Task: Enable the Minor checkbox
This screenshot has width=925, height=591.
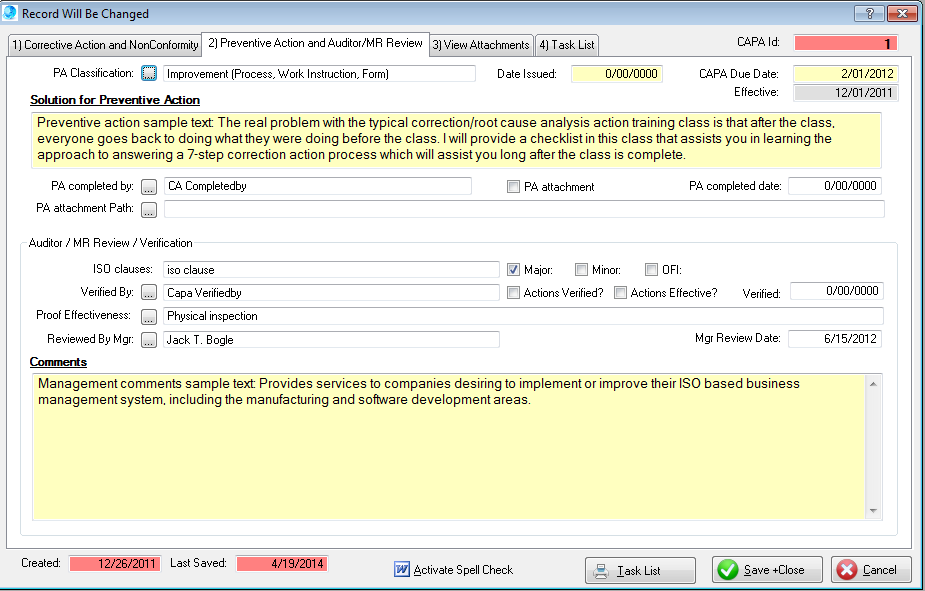Action: [x=581, y=269]
